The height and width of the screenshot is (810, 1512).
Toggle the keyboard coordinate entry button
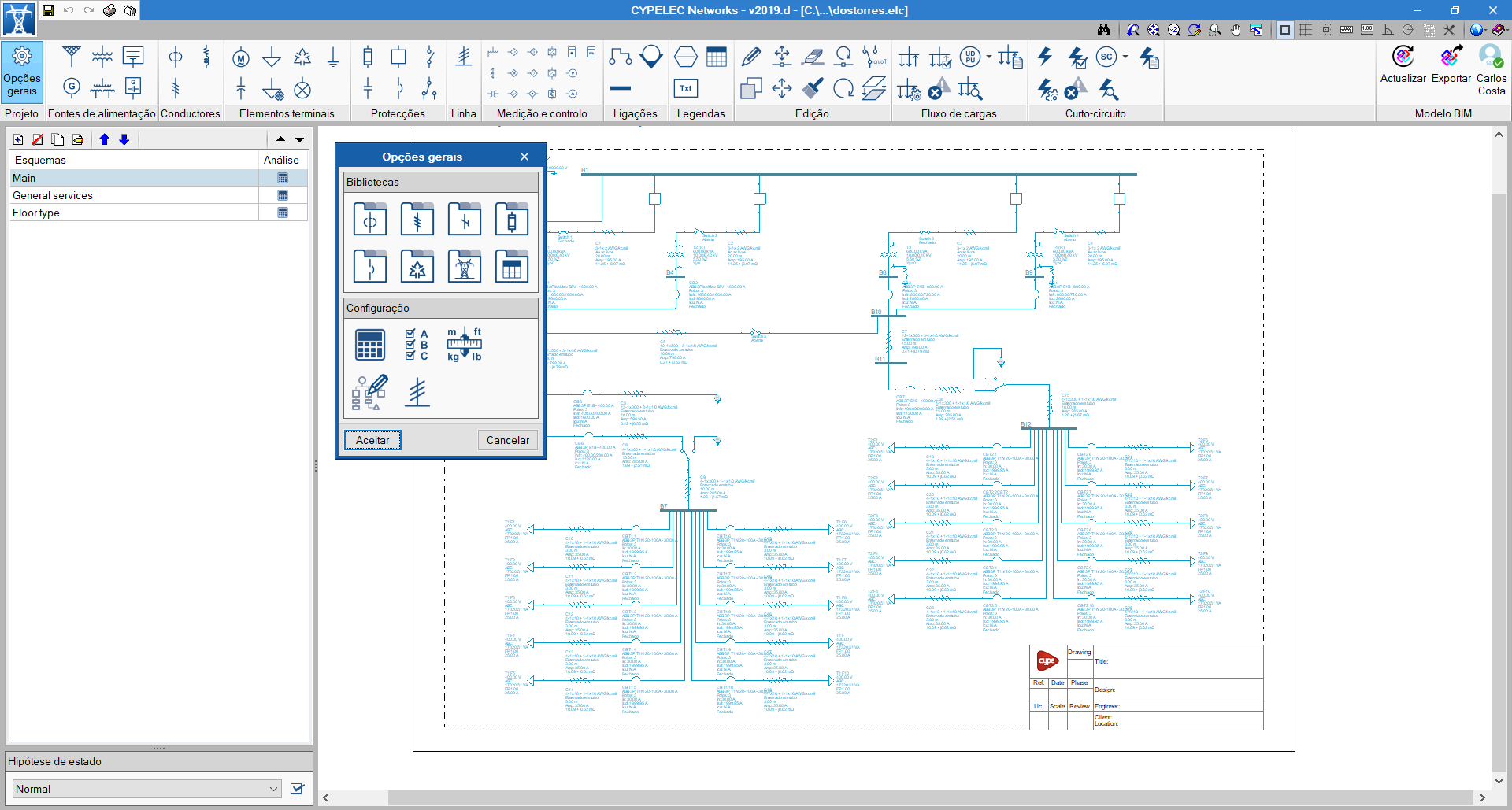[1347, 30]
